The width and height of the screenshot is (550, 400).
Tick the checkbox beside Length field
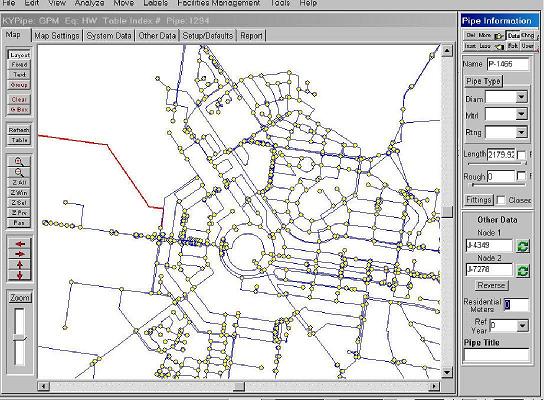521,155
